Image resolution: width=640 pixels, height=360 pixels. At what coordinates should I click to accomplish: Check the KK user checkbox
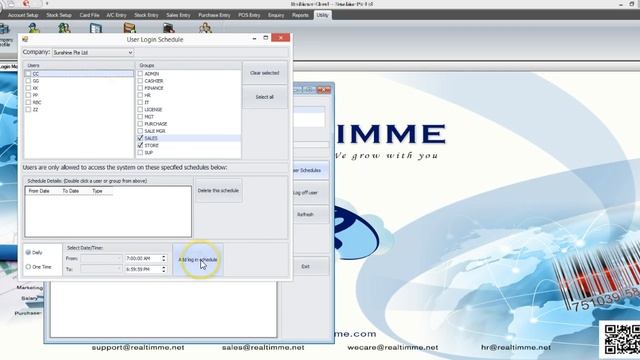[28, 88]
